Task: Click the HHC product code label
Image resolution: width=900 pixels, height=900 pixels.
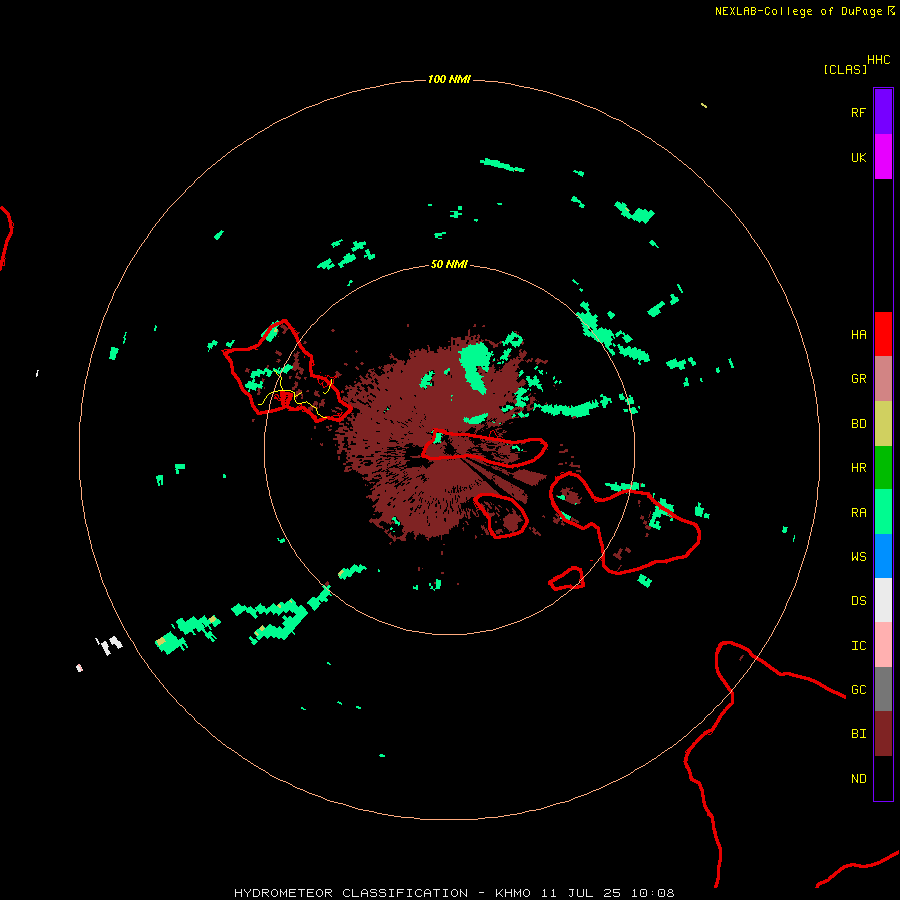Action: [x=878, y=60]
